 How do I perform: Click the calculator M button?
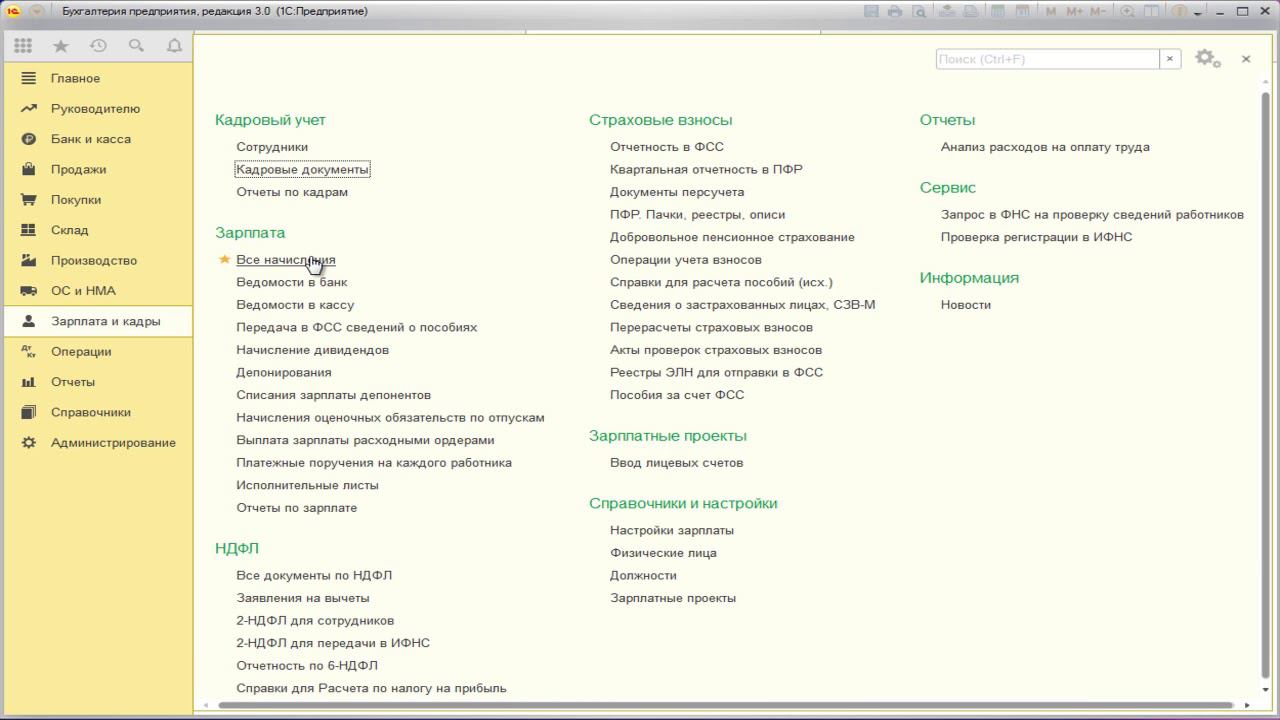1051,11
